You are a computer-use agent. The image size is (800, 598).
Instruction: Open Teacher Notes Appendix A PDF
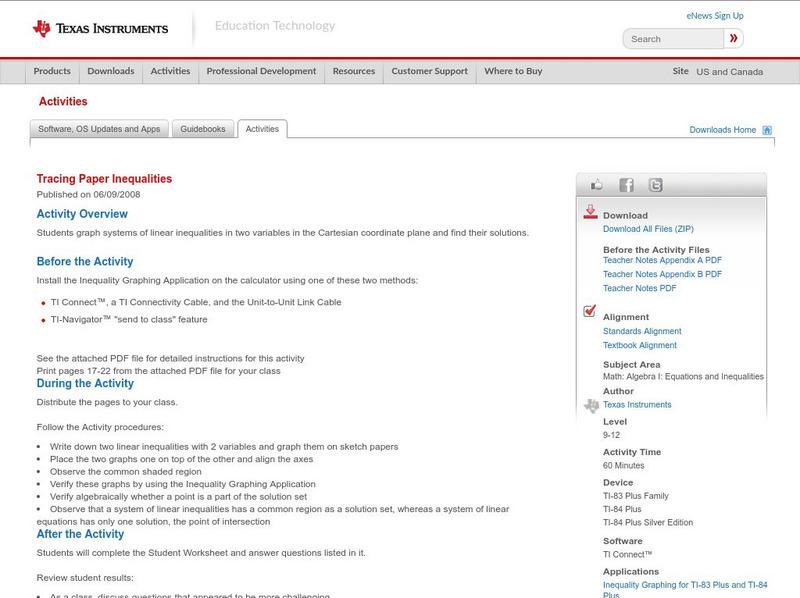[x=662, y=260]
